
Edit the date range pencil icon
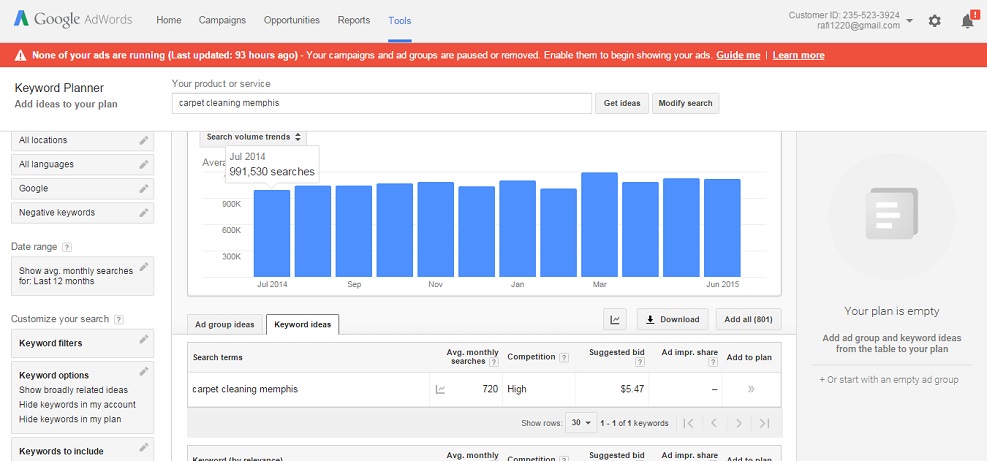pyautogui.click(x=144, y=266)
